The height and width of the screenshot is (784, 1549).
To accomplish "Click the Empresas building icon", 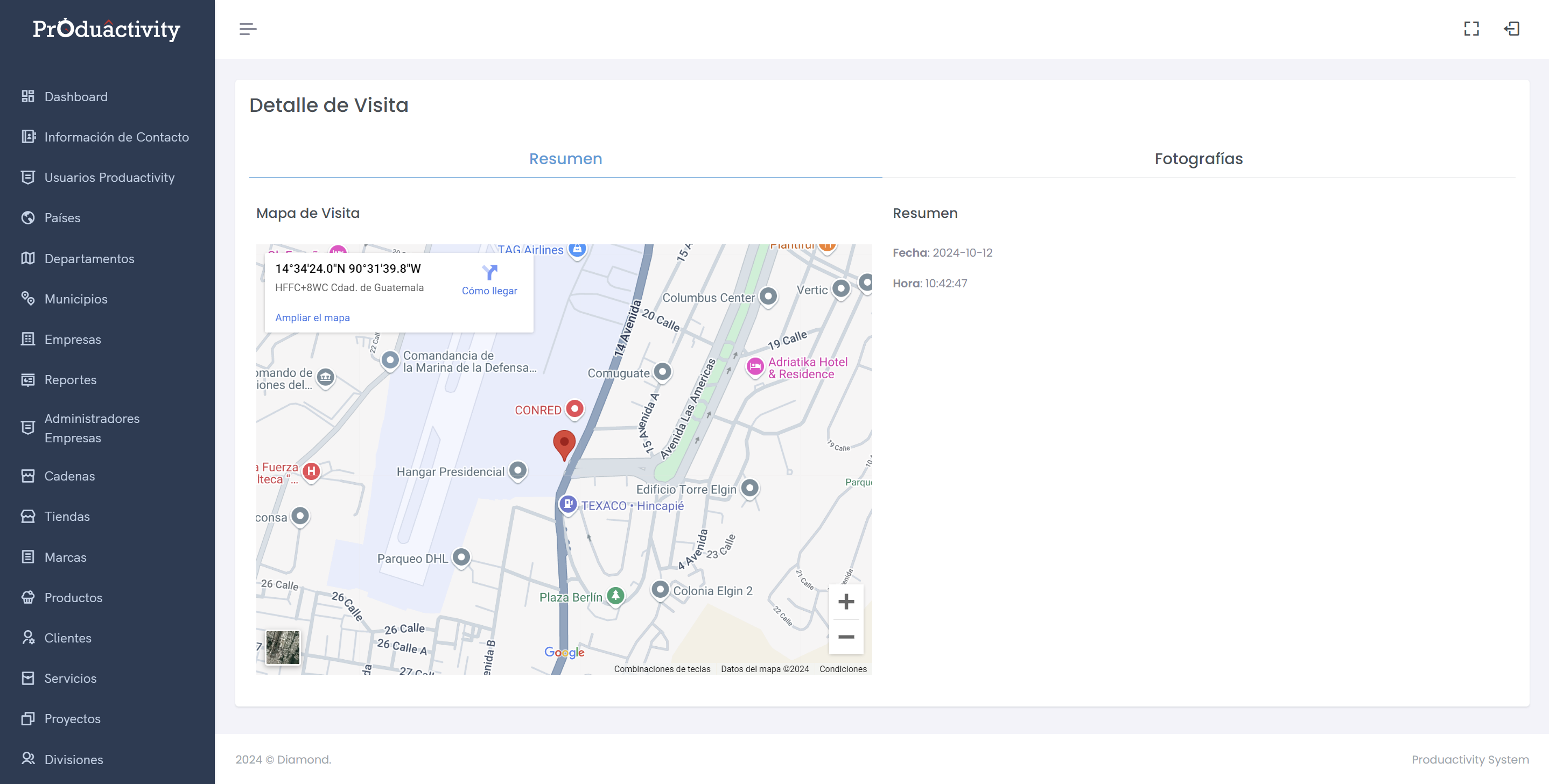I will coord(27,339).
